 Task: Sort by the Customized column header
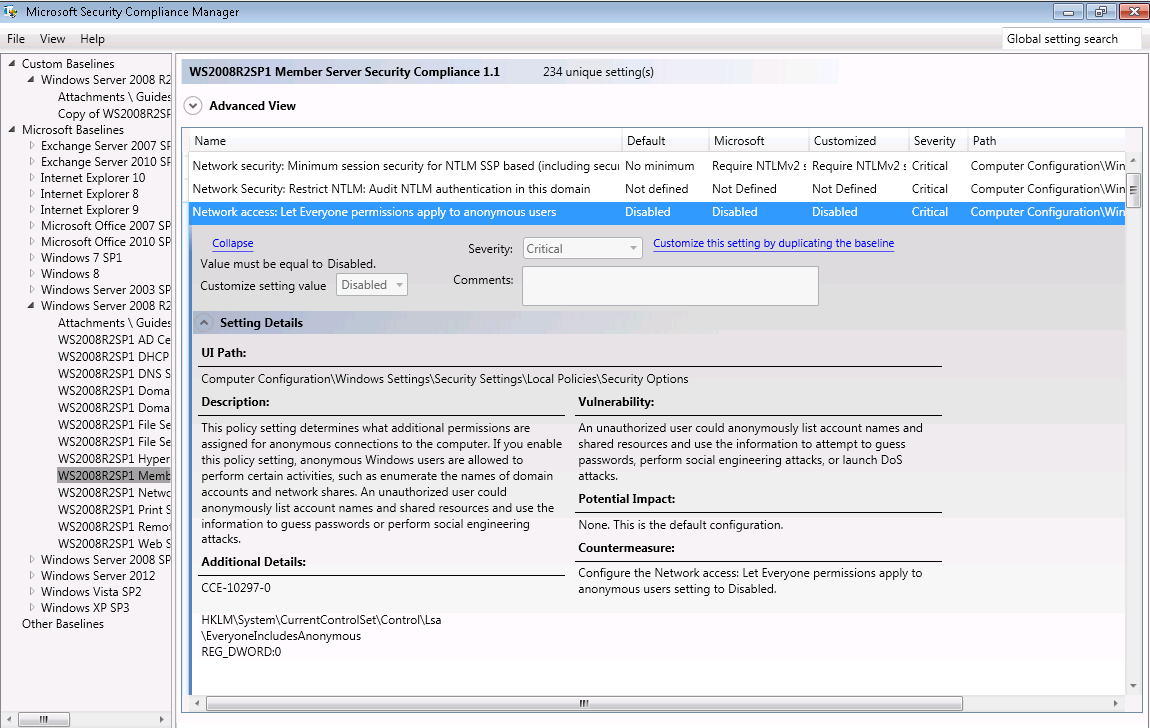pos(859,141)
